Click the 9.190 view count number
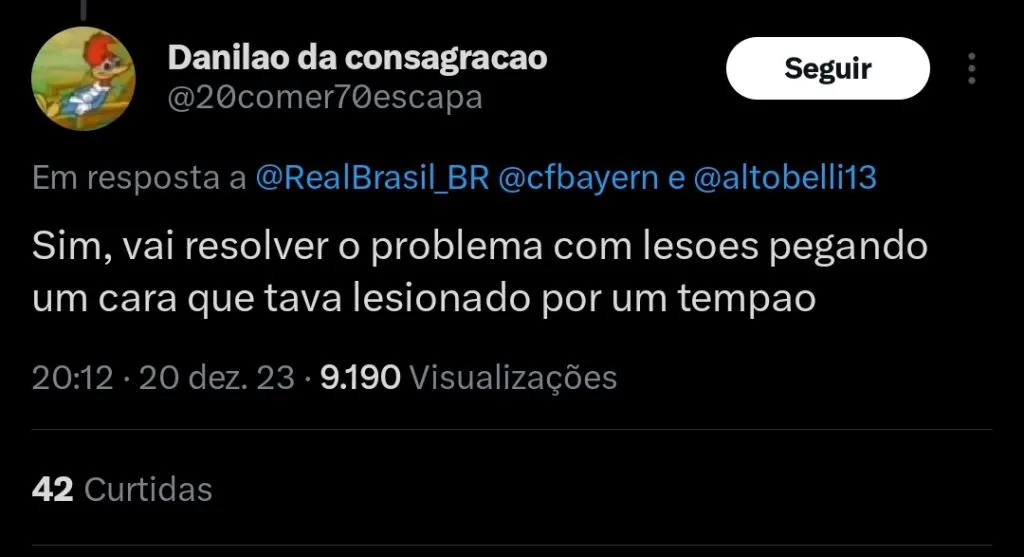The height and width of the screenshot is (557, 1024). click(360, 377)
